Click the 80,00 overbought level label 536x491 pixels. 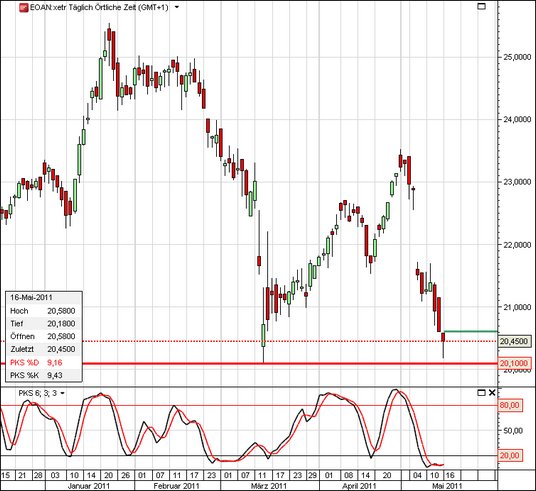point(510,405)
